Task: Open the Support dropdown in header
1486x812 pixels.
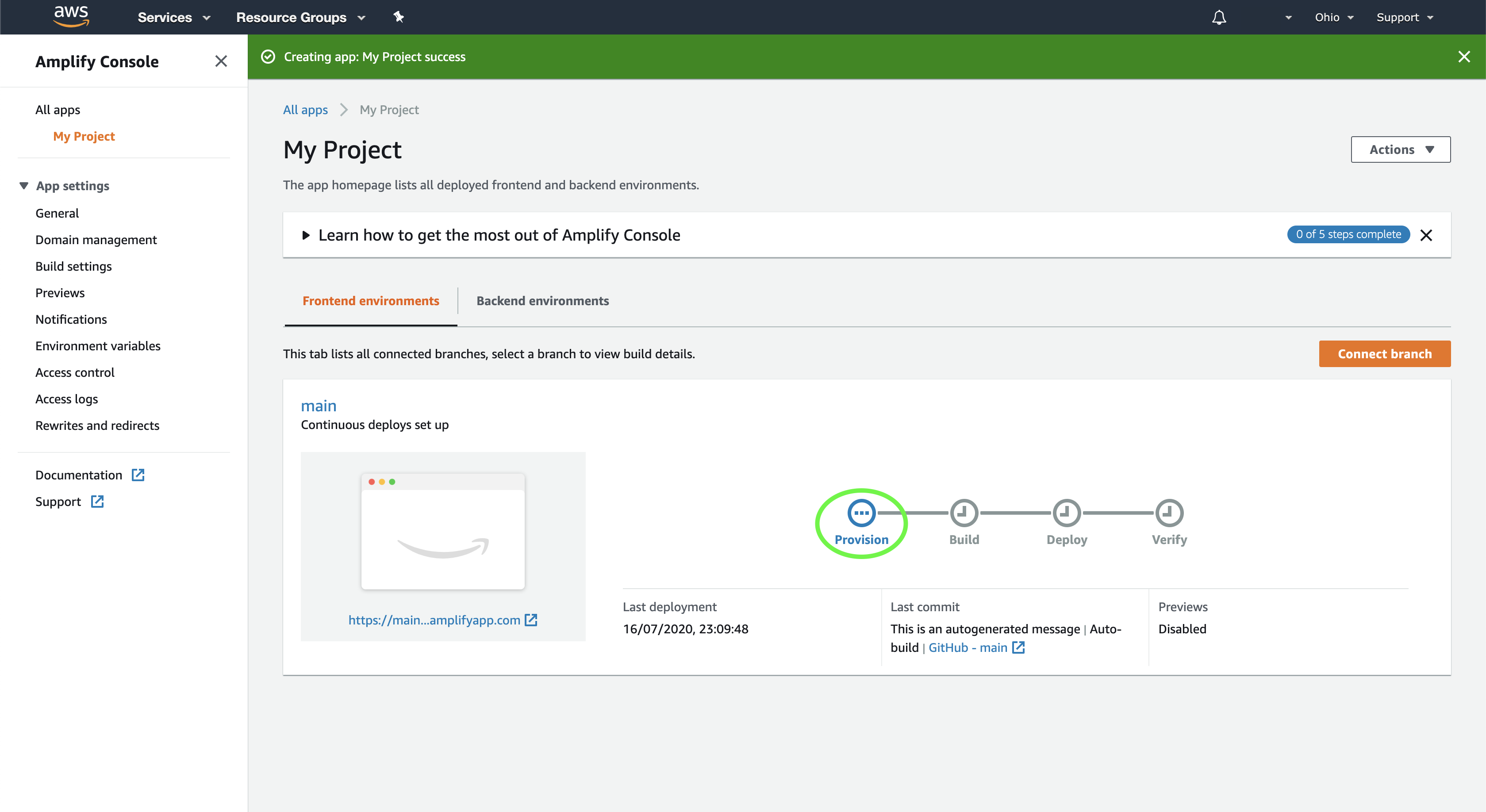Action: click(1405, 17)
